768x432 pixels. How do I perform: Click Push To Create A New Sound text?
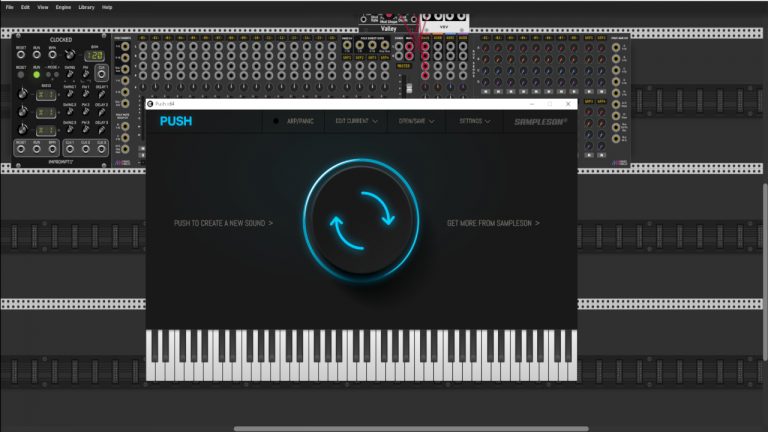(x=223, y=223)
